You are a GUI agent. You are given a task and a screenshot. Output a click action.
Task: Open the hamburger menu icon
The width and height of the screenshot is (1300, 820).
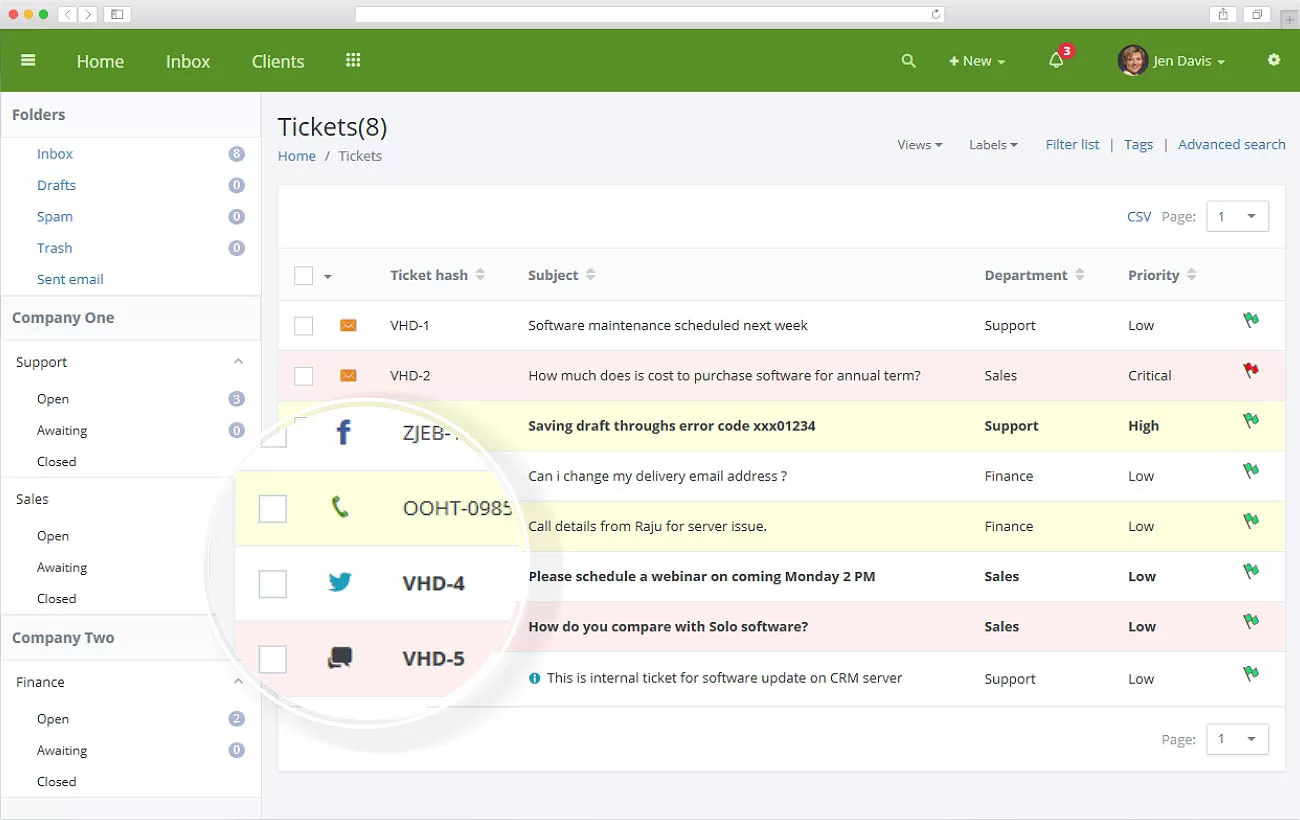[28, 60]
